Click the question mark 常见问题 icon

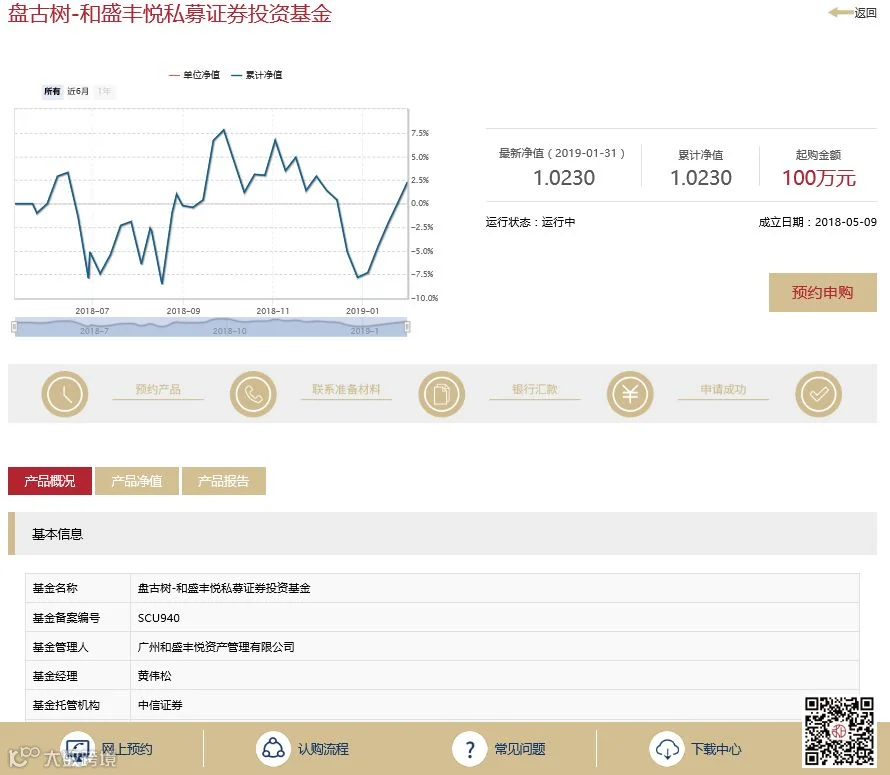[469, 749]
